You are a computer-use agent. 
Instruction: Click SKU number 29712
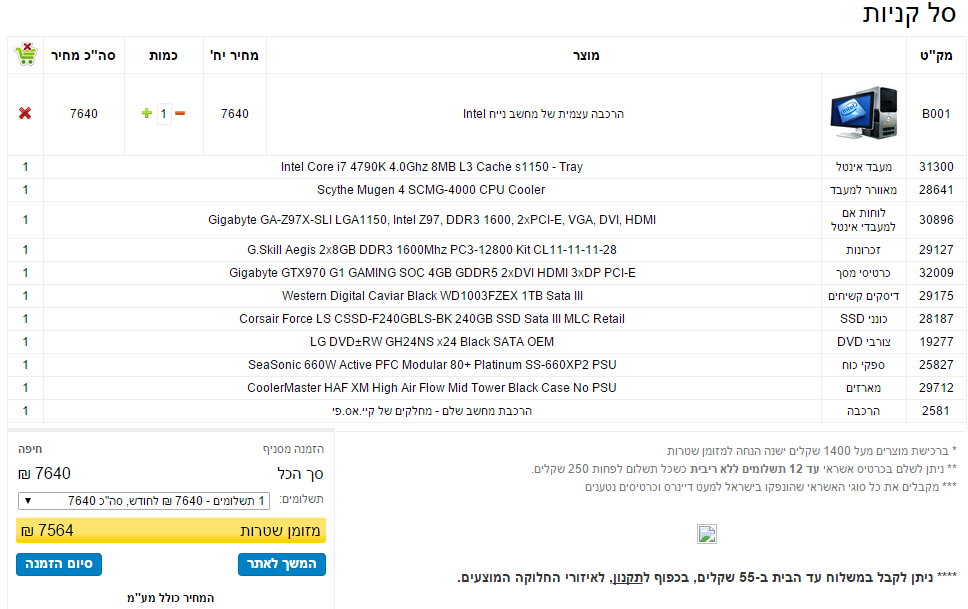[936, 388]
